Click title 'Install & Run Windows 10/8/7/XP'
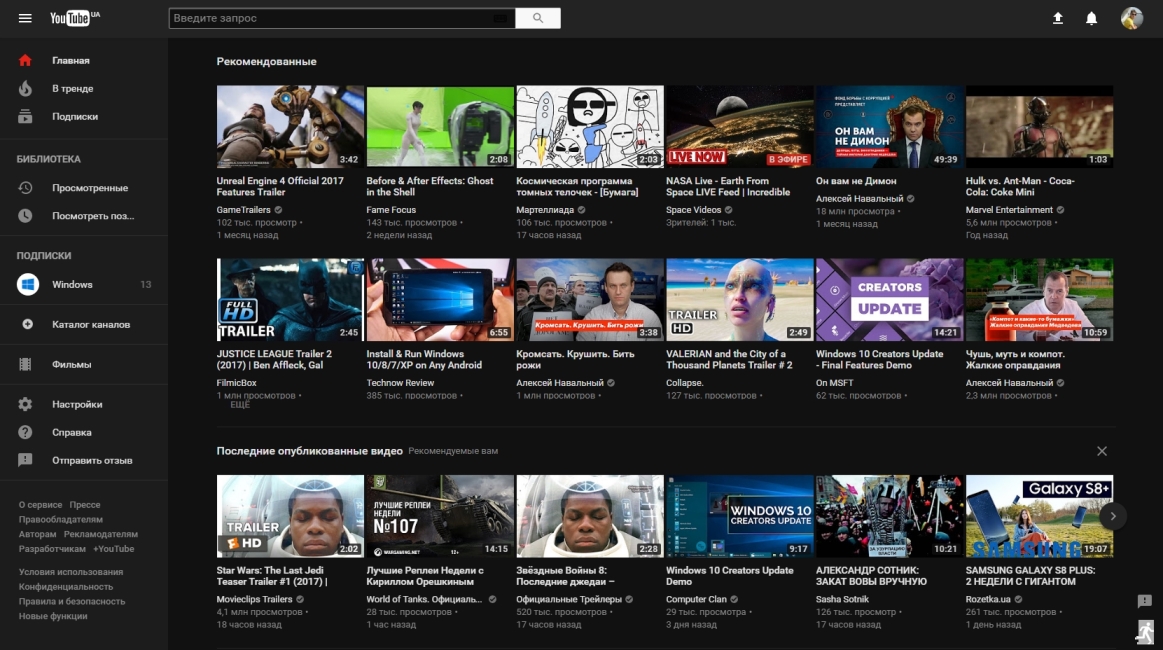Viewport: 1163px width, 650px height. pyautogui.click(x=424, y=360)
